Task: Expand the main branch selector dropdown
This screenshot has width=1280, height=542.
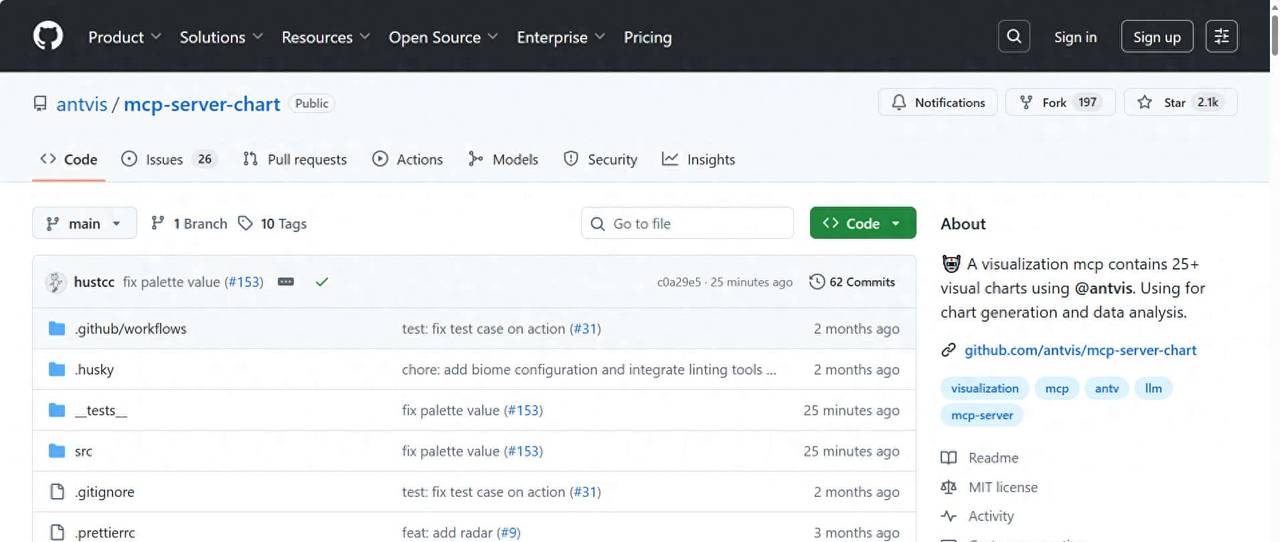Action: (x=84, y=224)
